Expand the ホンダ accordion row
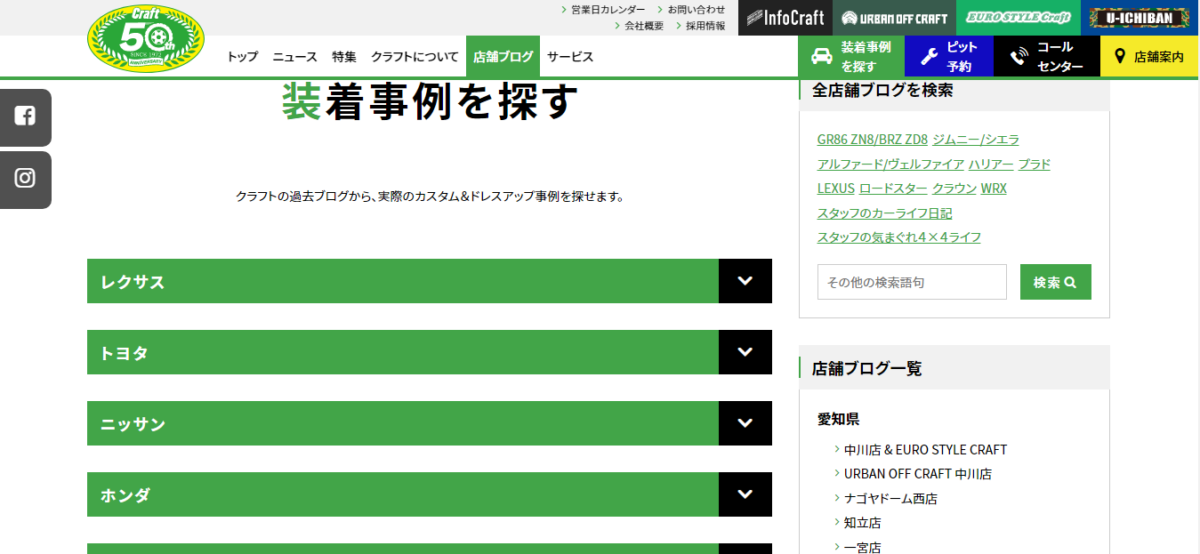Viewport: 1200px width, 554px height. [745, 494]
